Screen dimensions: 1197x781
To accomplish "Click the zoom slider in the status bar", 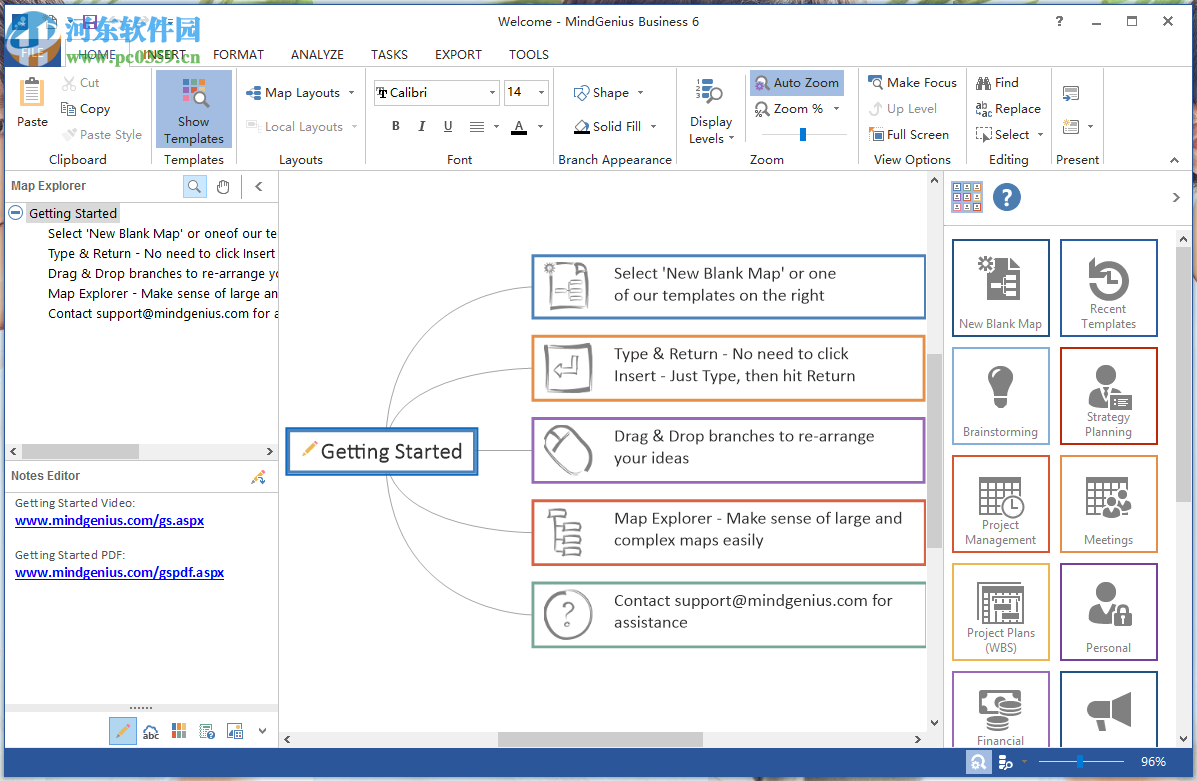I will pos(1080,762).
